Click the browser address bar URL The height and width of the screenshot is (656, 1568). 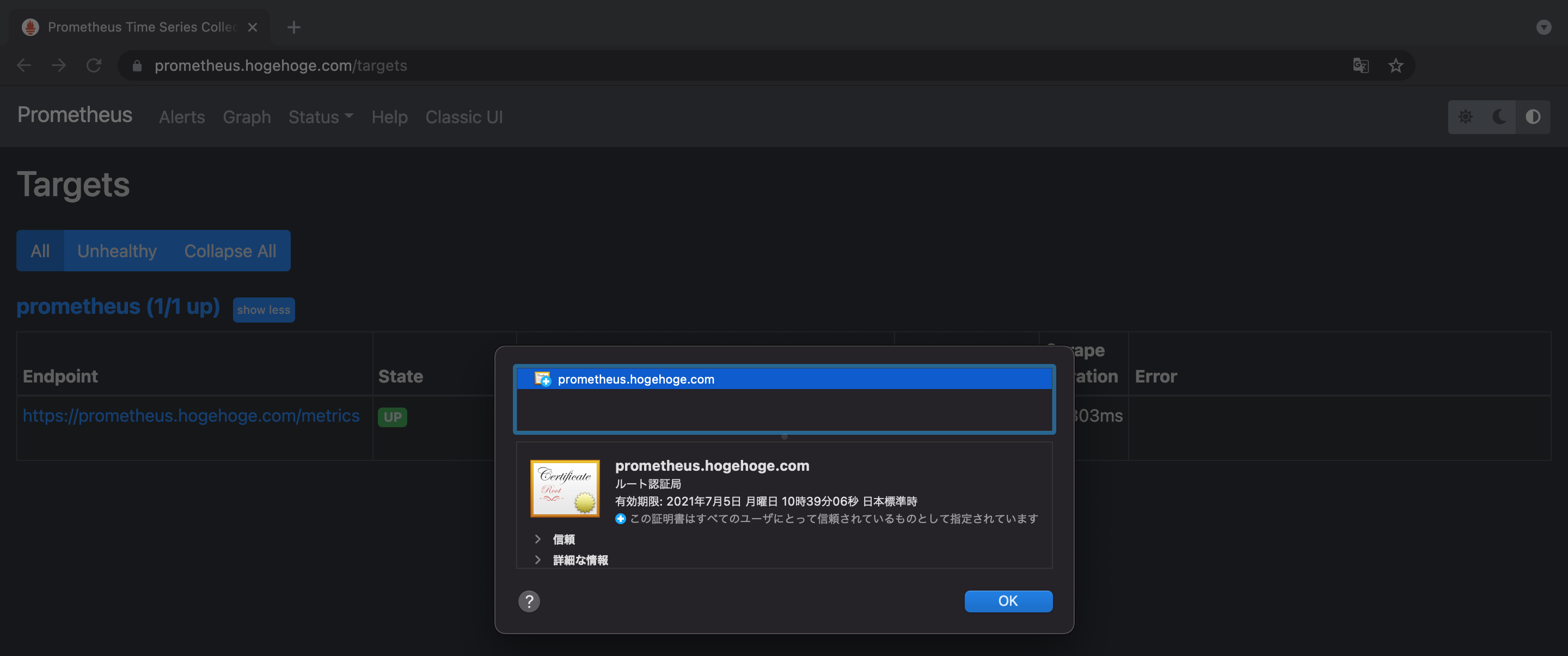280,65
